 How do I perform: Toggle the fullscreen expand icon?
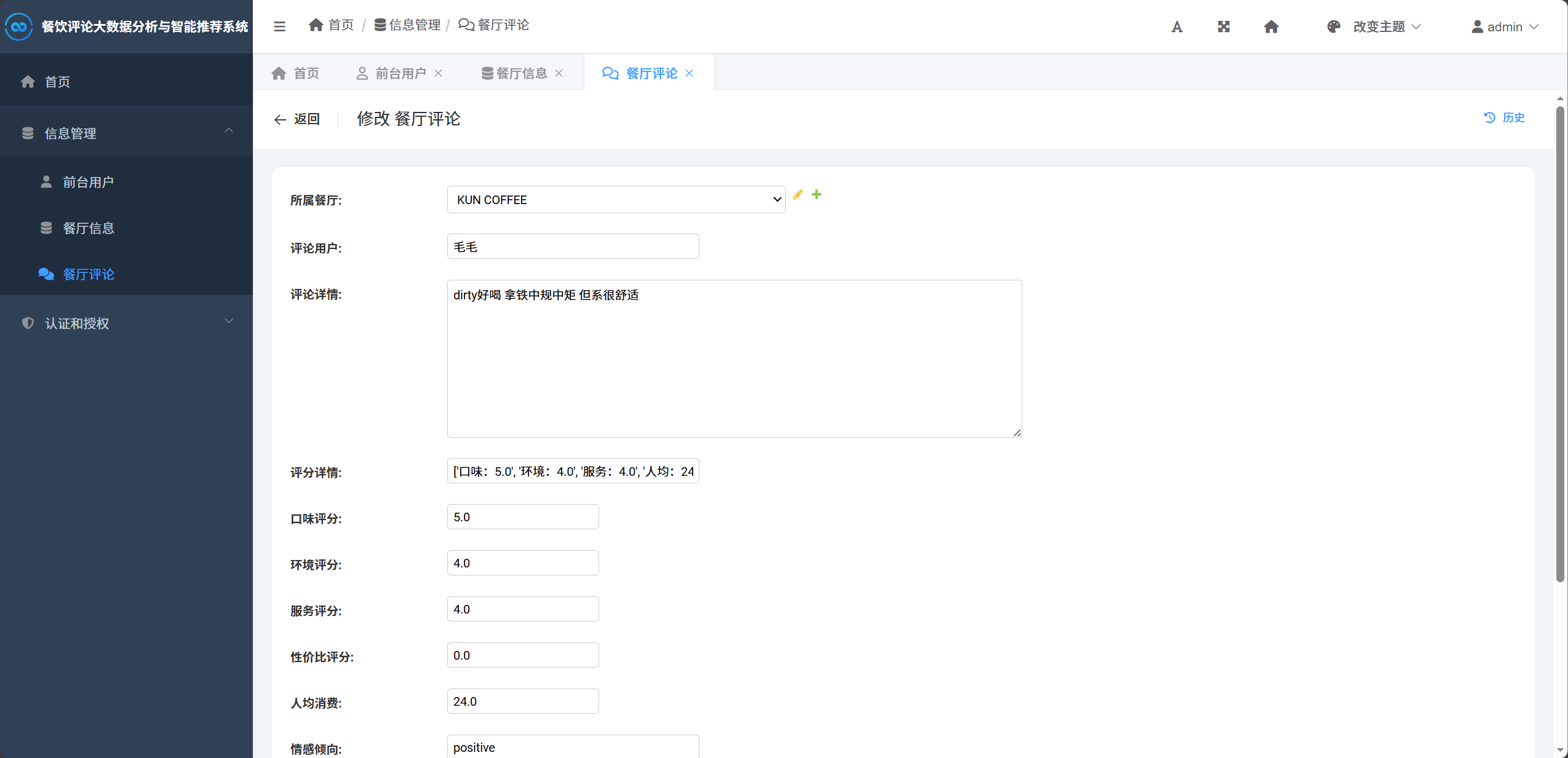(1223, 26)
